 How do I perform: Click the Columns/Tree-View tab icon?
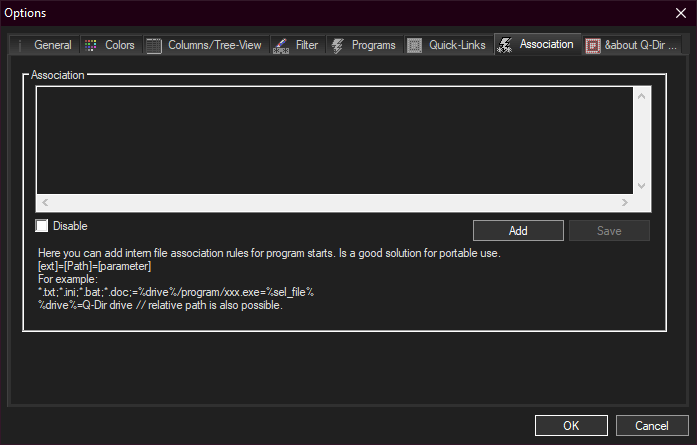(x=153, y=45)
